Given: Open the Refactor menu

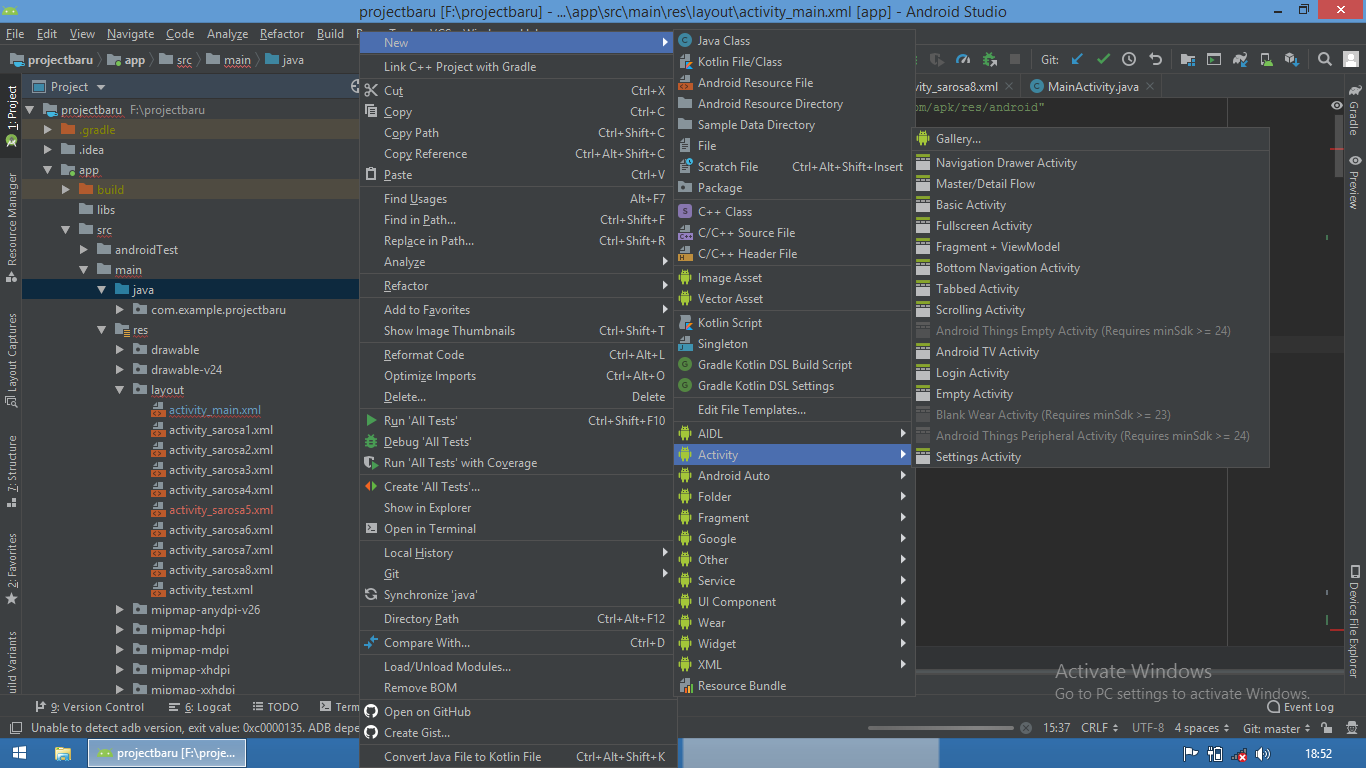Looking at the screenshot, I should click(281, 33).
